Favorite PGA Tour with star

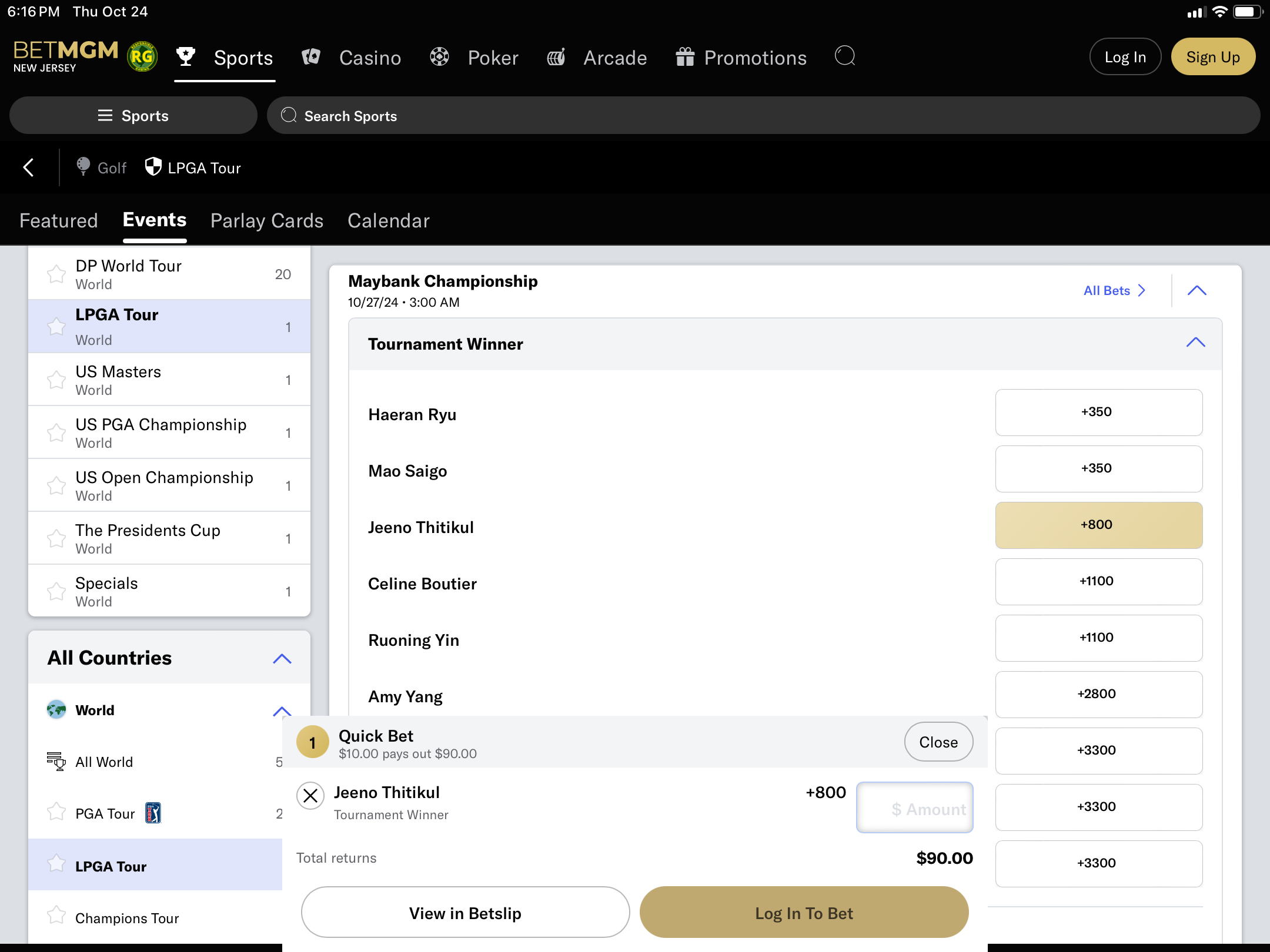[x=56, y=812]
